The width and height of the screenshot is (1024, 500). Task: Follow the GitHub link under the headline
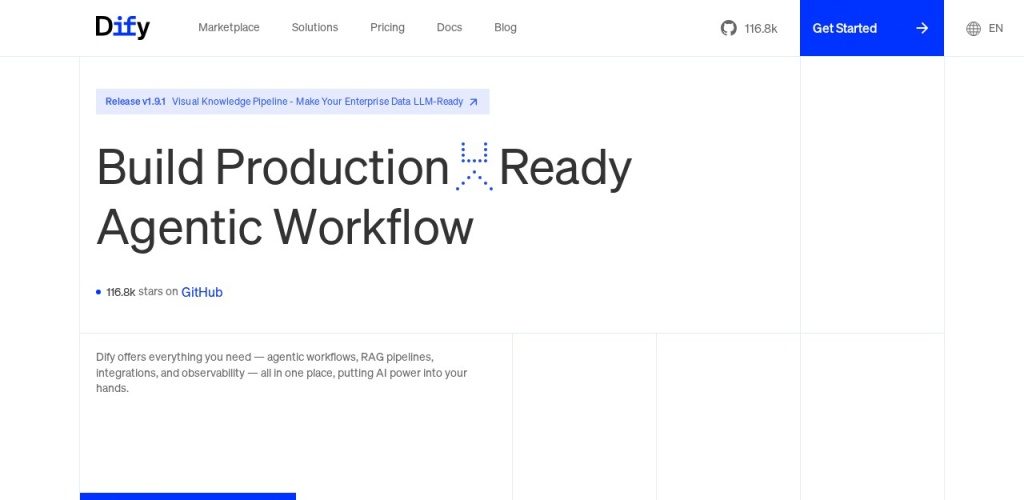[202, 292]
